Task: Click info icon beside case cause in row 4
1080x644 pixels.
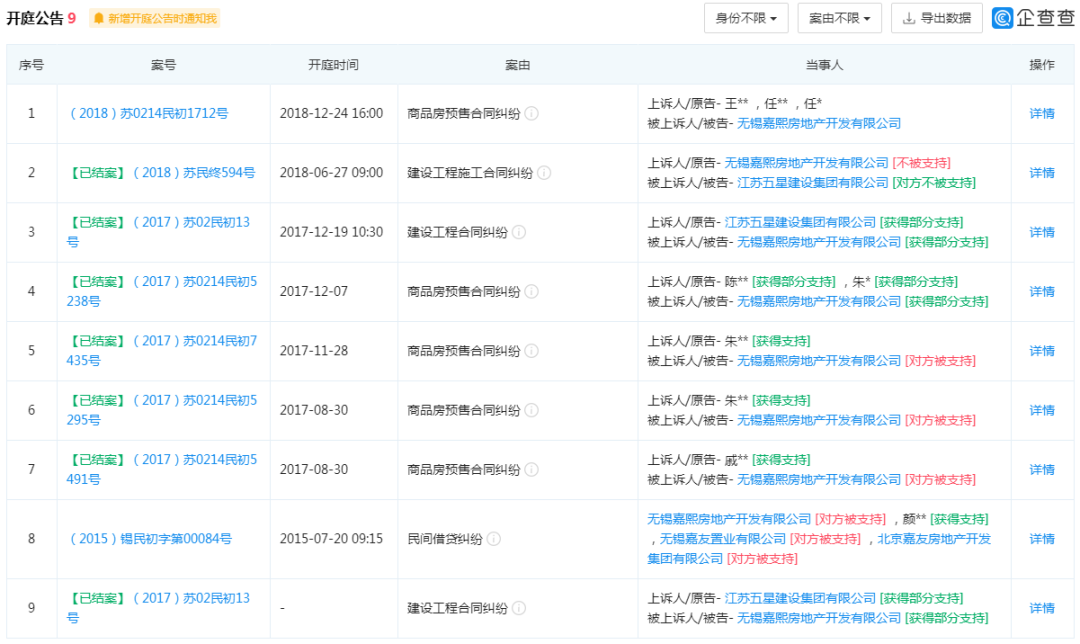Action: (532, 291)
